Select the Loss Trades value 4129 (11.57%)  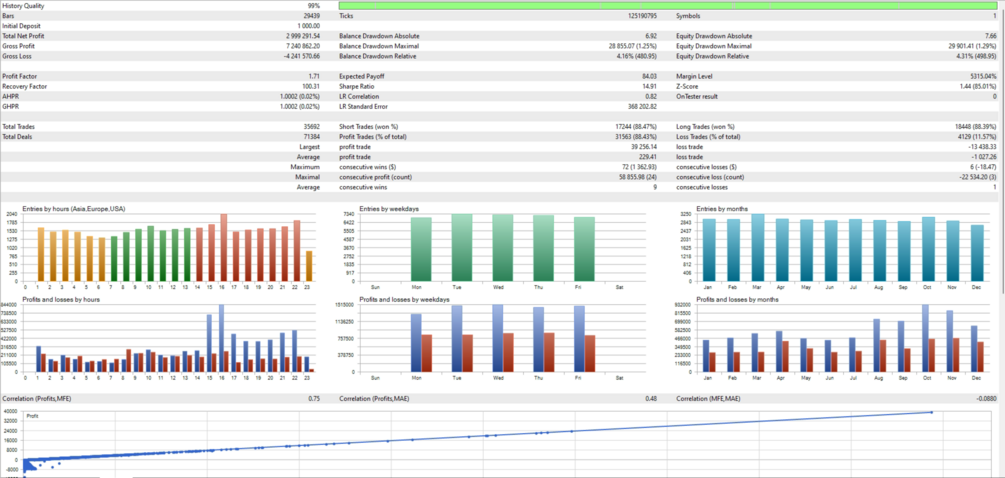[977, 136]
